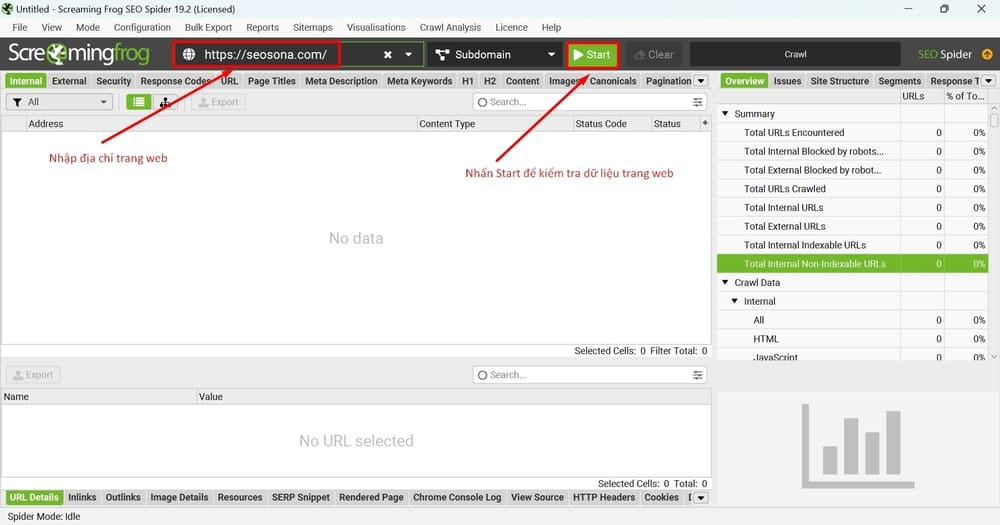1000x525 pixels.
Task: Open the All filter dropdown
Action: (x=59, y=102)
